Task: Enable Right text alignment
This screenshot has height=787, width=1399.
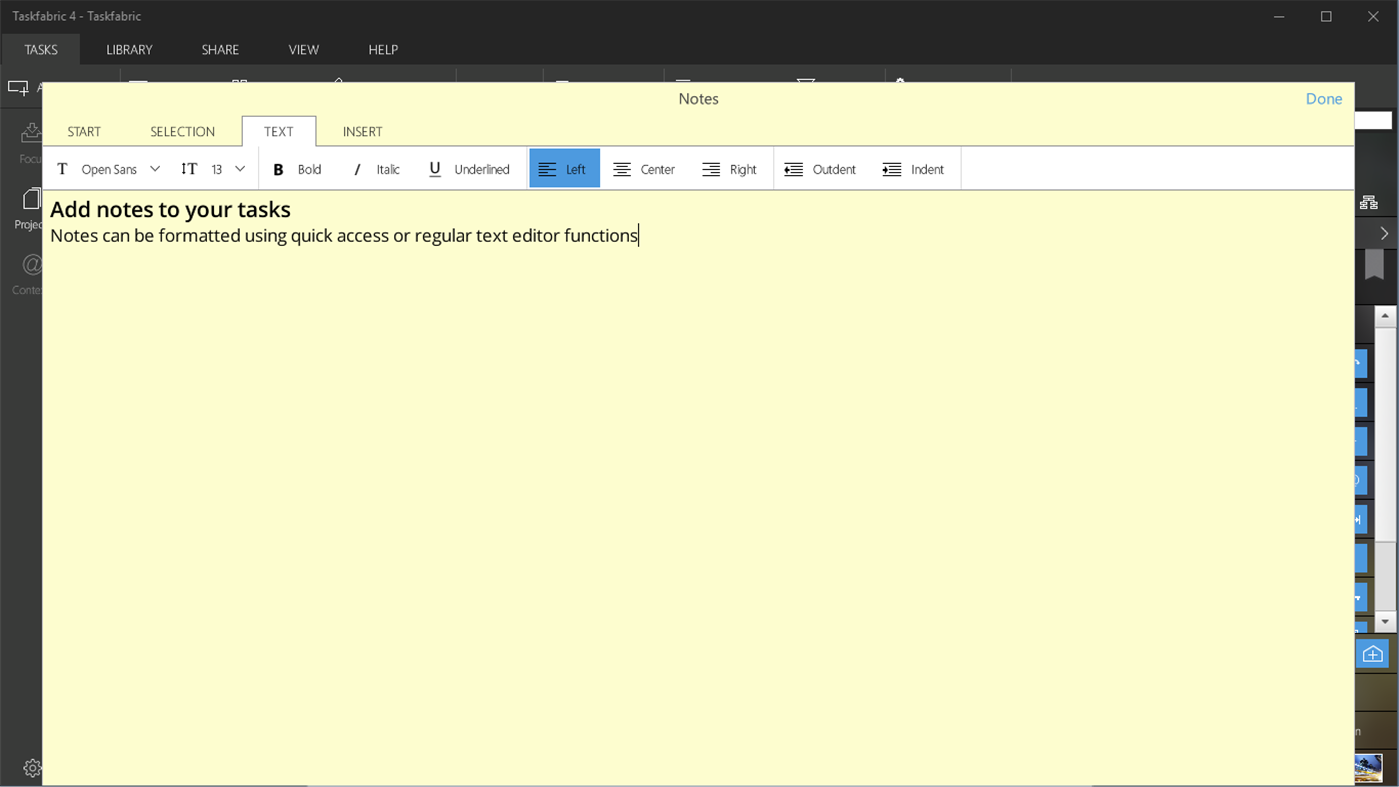Action: click(x=729, y=168)
